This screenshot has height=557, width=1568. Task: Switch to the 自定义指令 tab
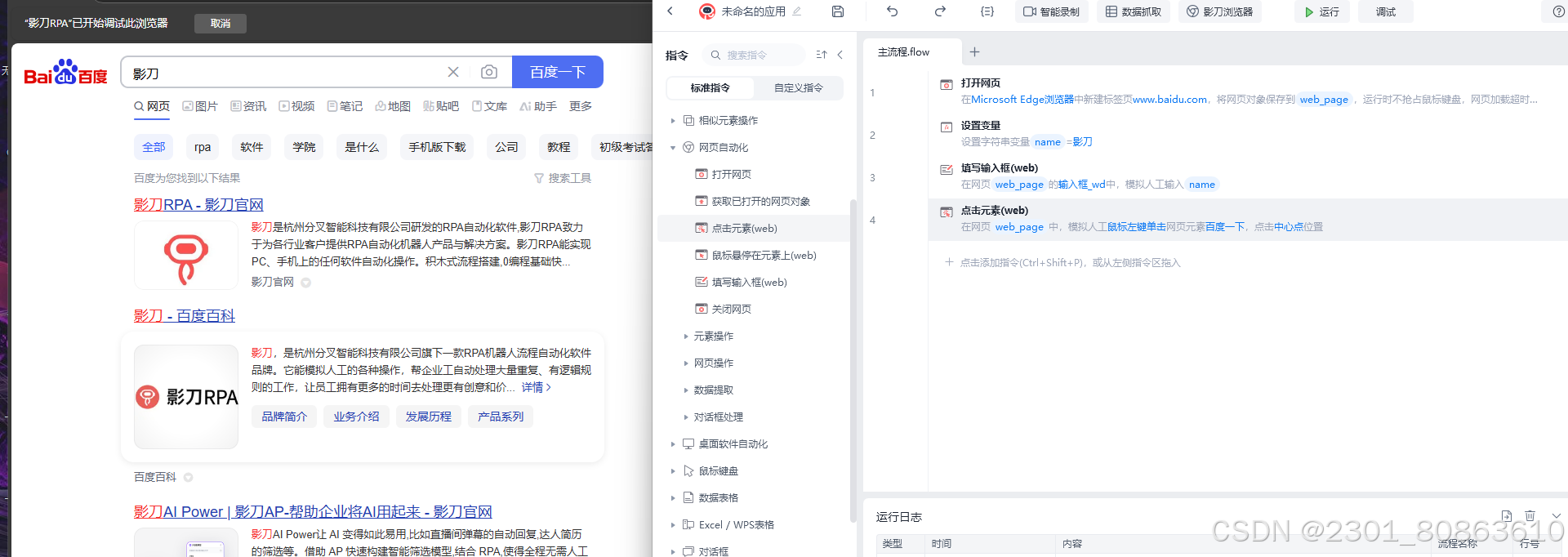click(798, 87)
